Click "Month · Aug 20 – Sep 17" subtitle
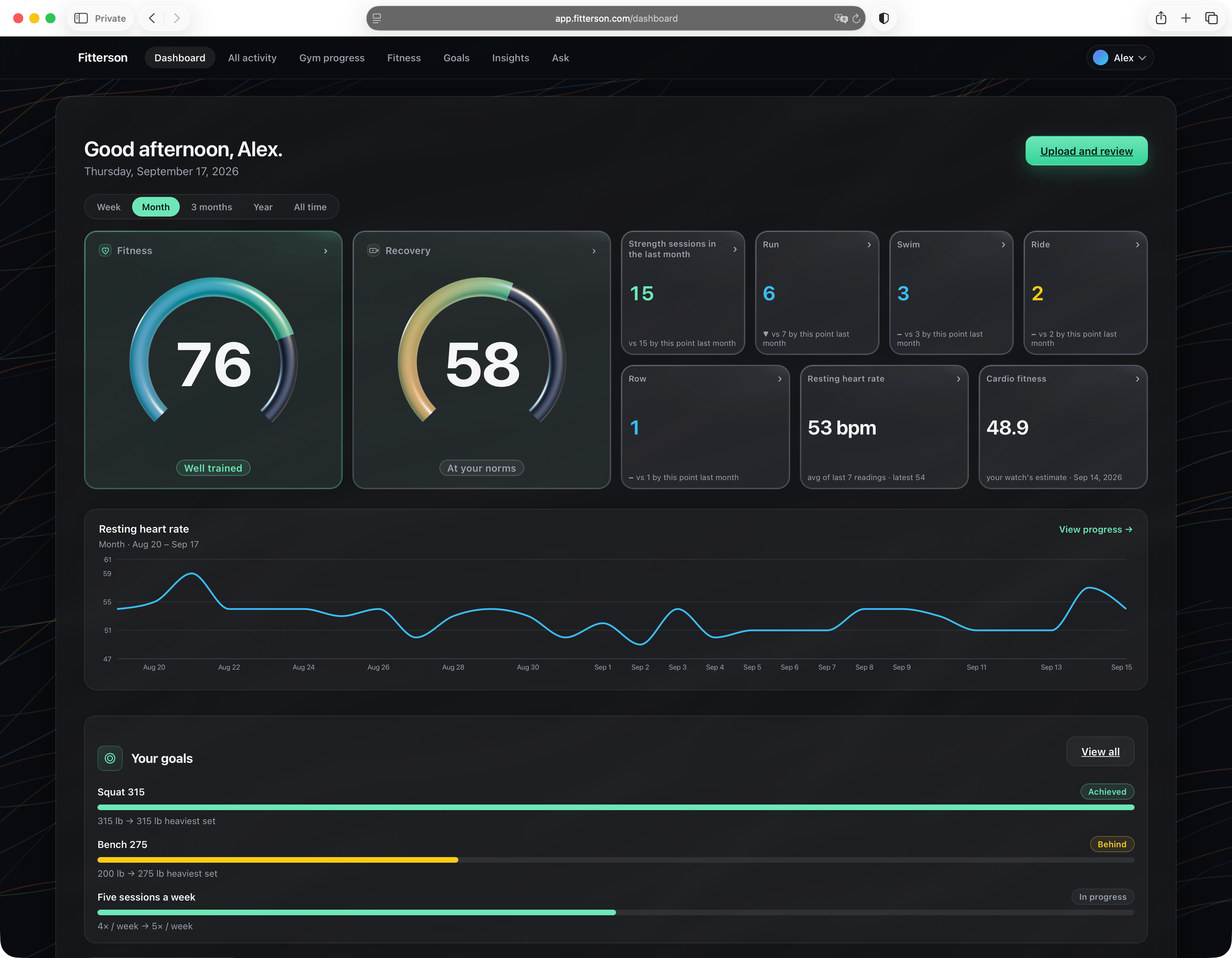Screen dimensions: 1232x958 pos(149,545)
